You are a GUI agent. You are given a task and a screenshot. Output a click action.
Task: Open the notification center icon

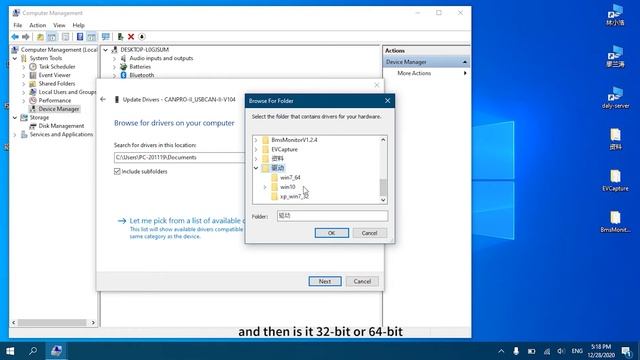(627, 351)
